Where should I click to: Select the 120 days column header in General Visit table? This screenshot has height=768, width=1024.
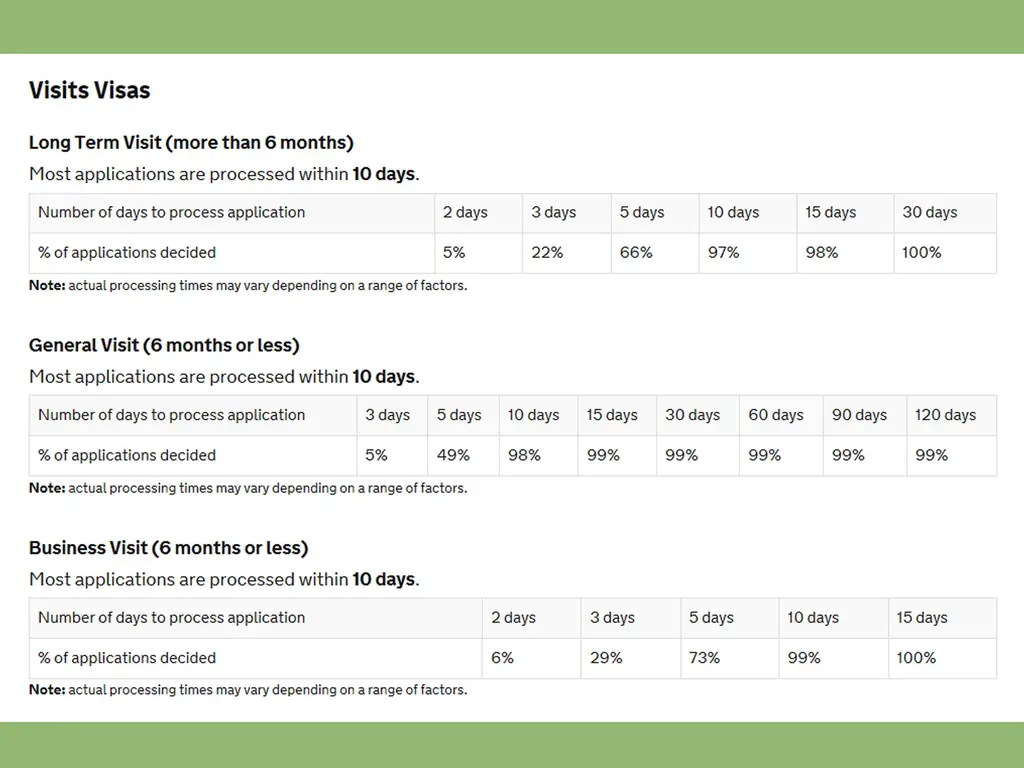pyautogui.click(x=945, y=415)
